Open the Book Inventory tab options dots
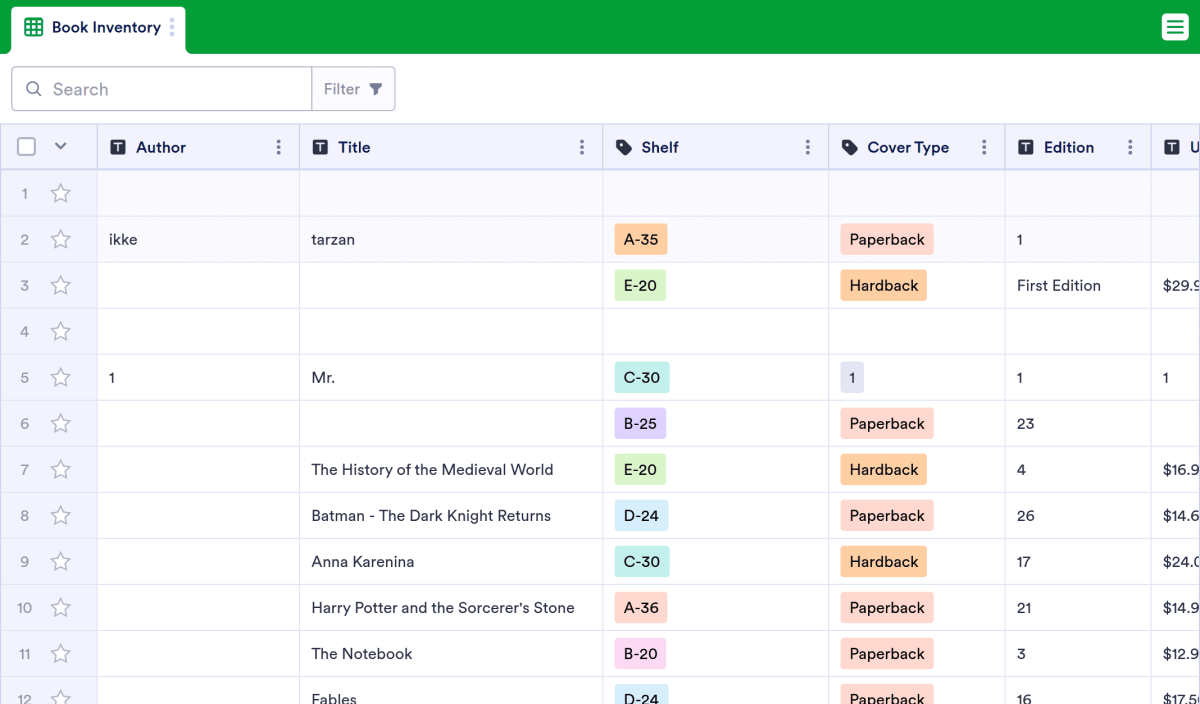This screenshot has width=1200, height=704. pos(172,27)
